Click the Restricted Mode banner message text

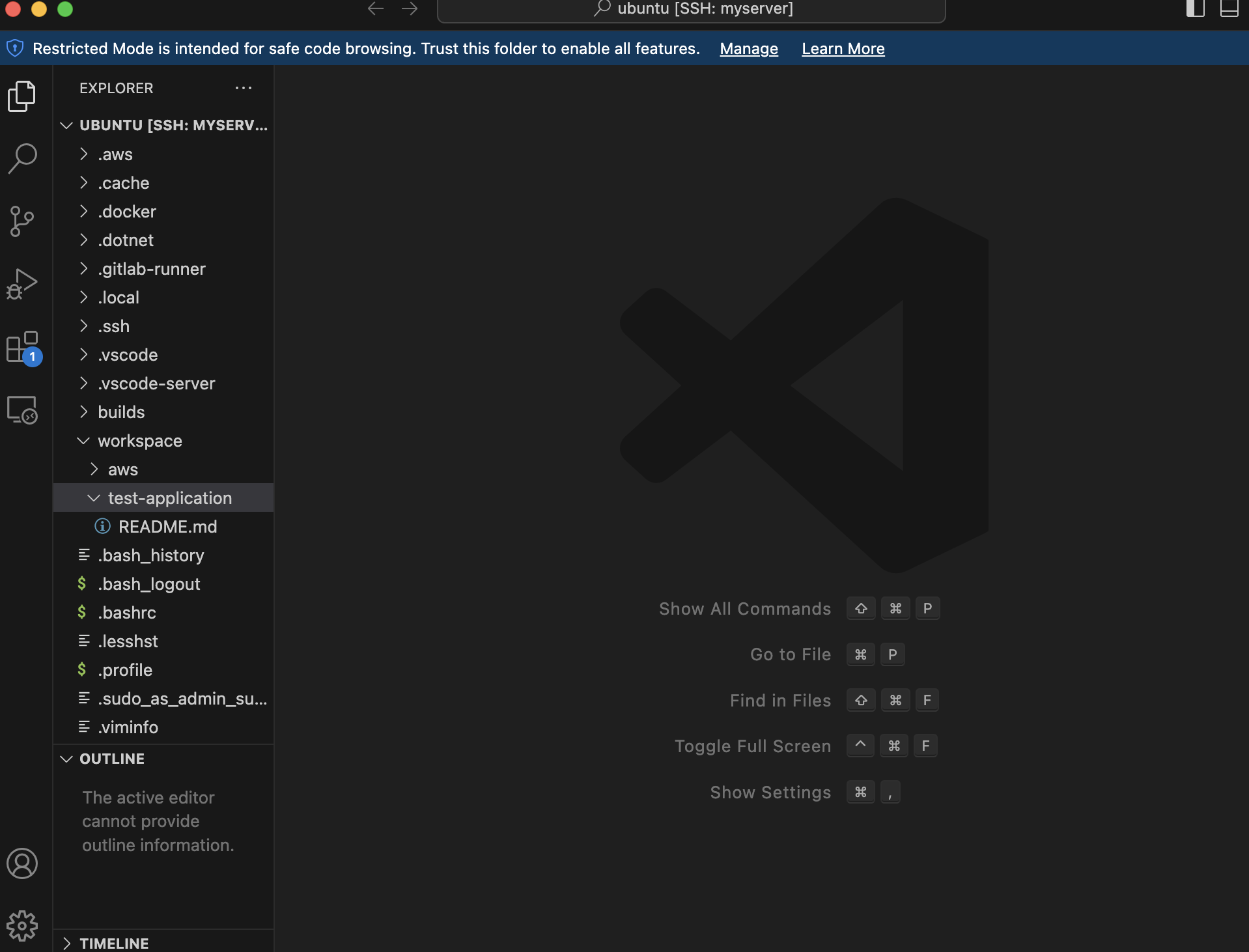pyautogui.click(x=366, y=49)
